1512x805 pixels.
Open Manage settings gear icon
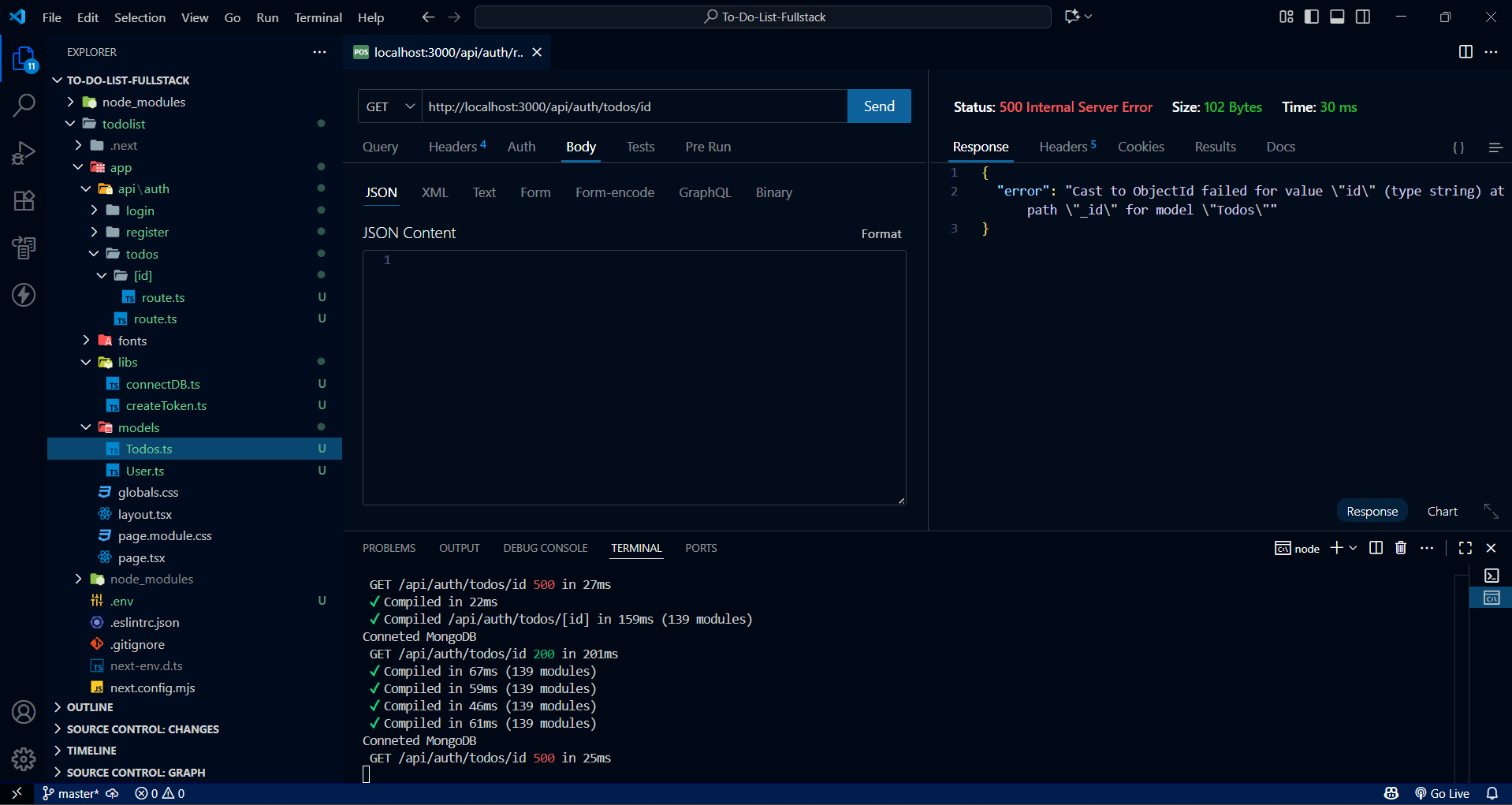click(24, 758)
